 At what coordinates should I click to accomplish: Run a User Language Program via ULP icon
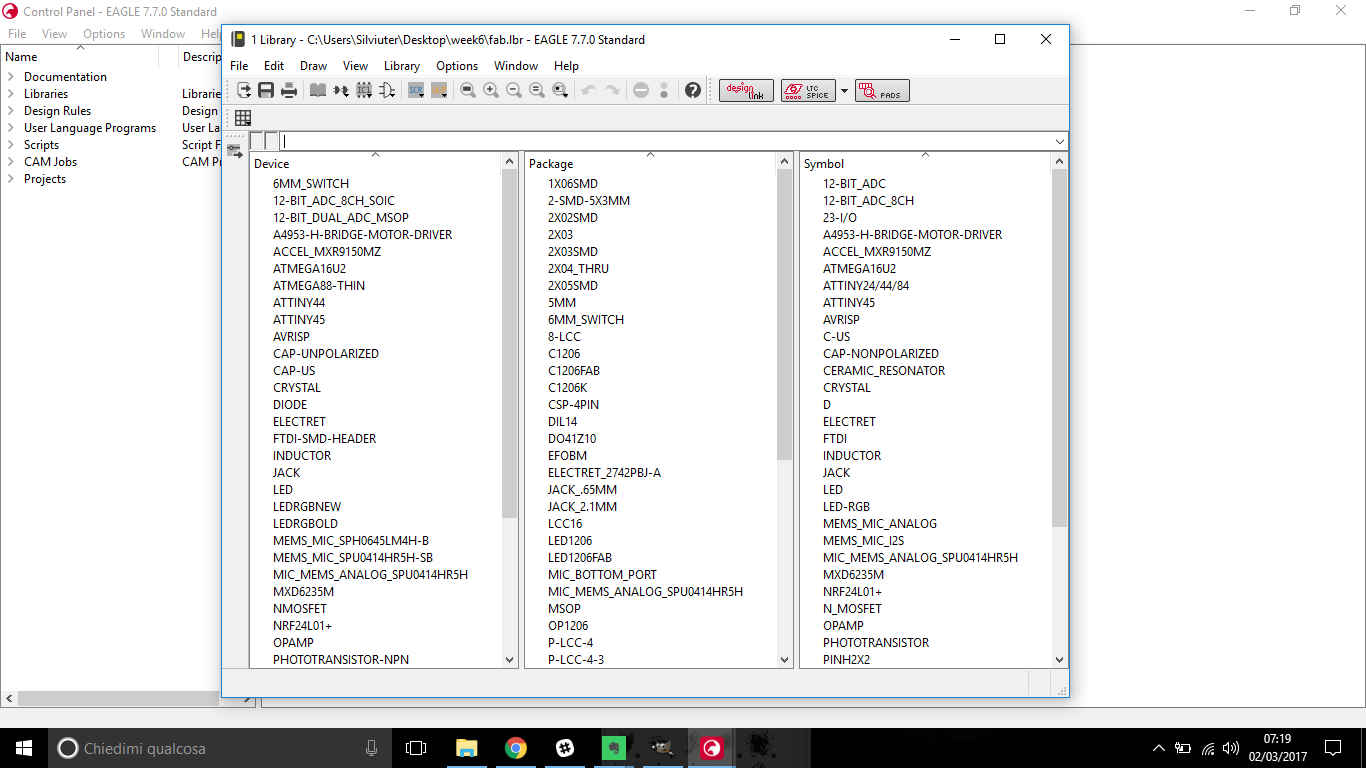[x=438, y=91]
